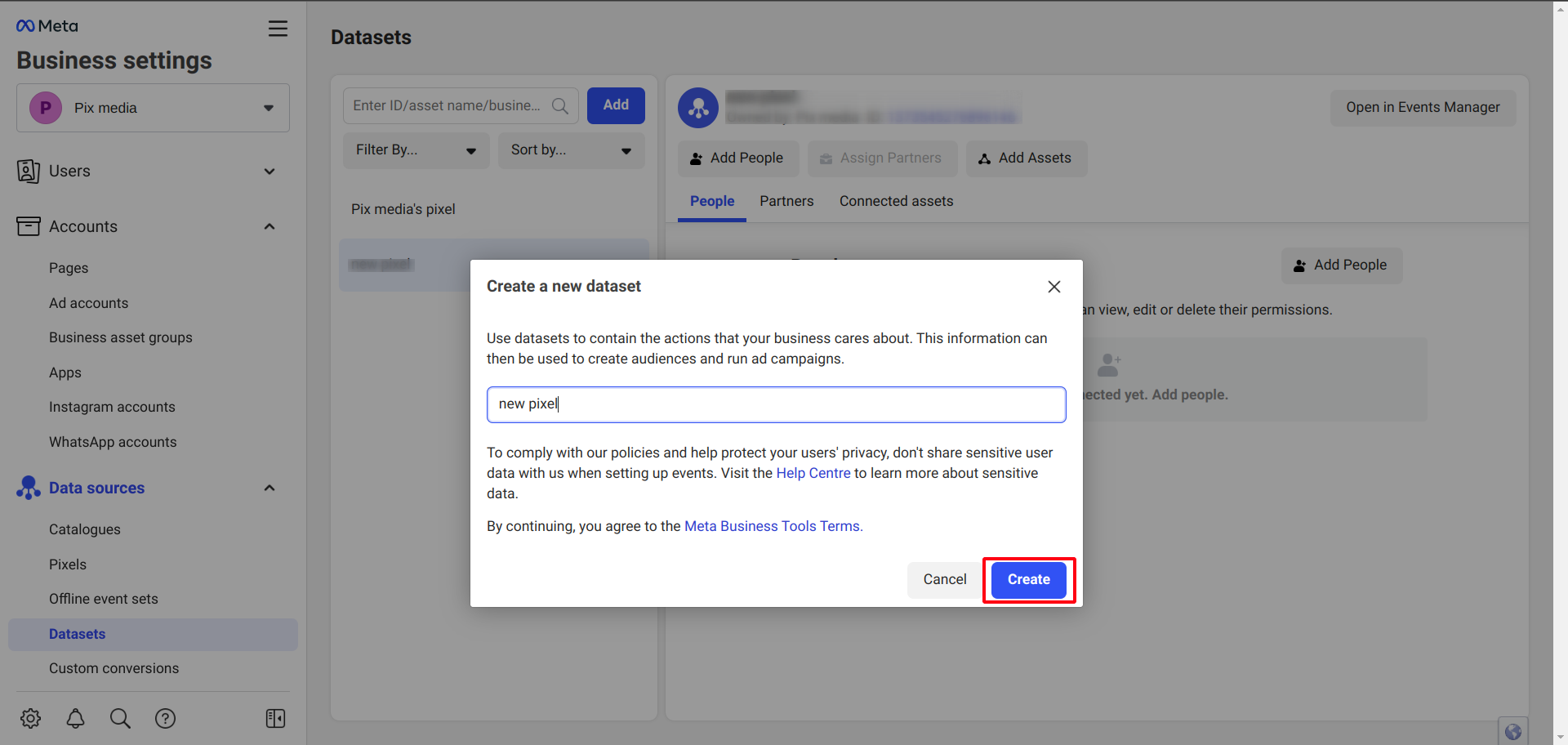Collapse the Data sources section

(x=269, y=488)
